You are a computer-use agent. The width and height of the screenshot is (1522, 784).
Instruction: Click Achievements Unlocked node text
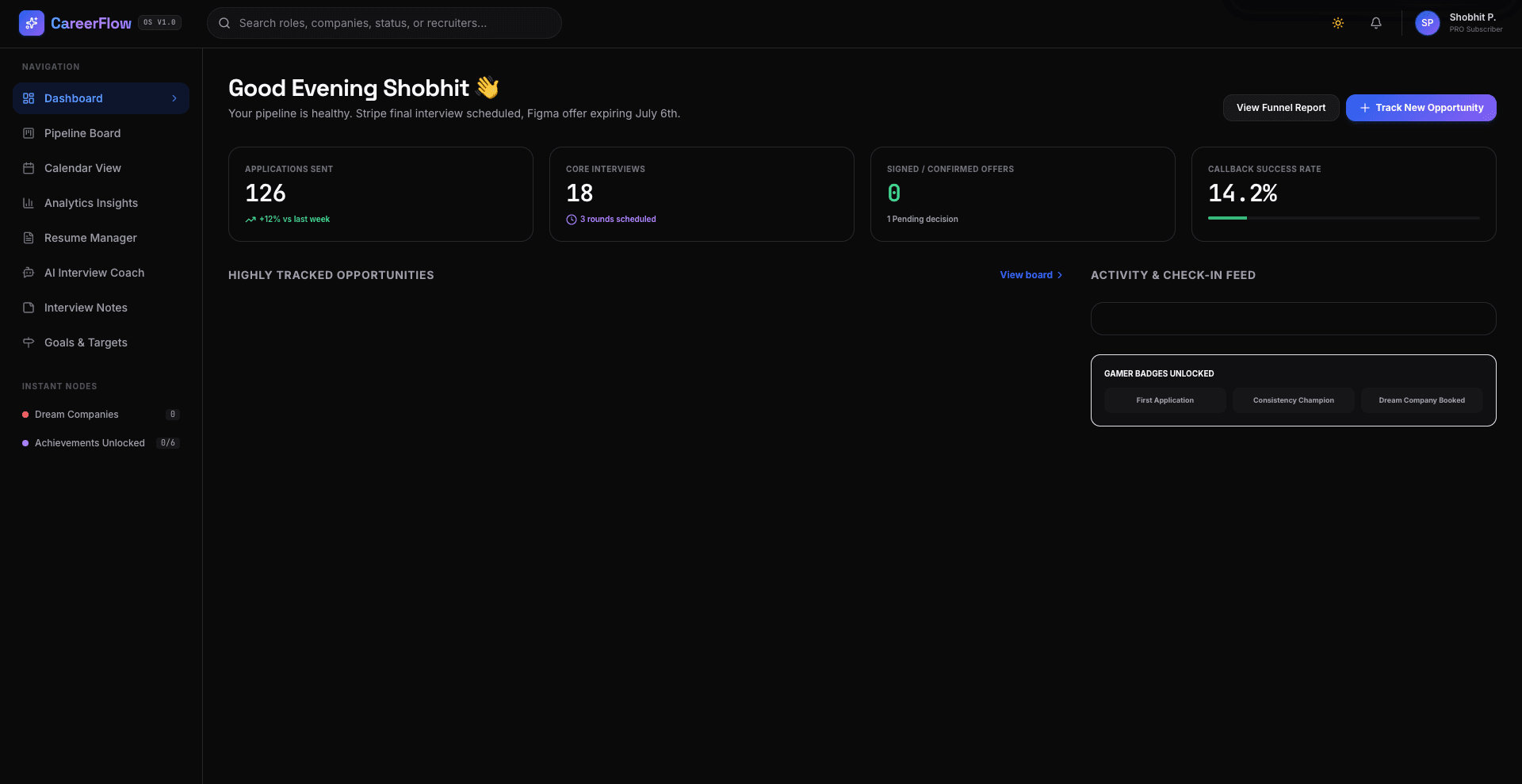point(90,443)
